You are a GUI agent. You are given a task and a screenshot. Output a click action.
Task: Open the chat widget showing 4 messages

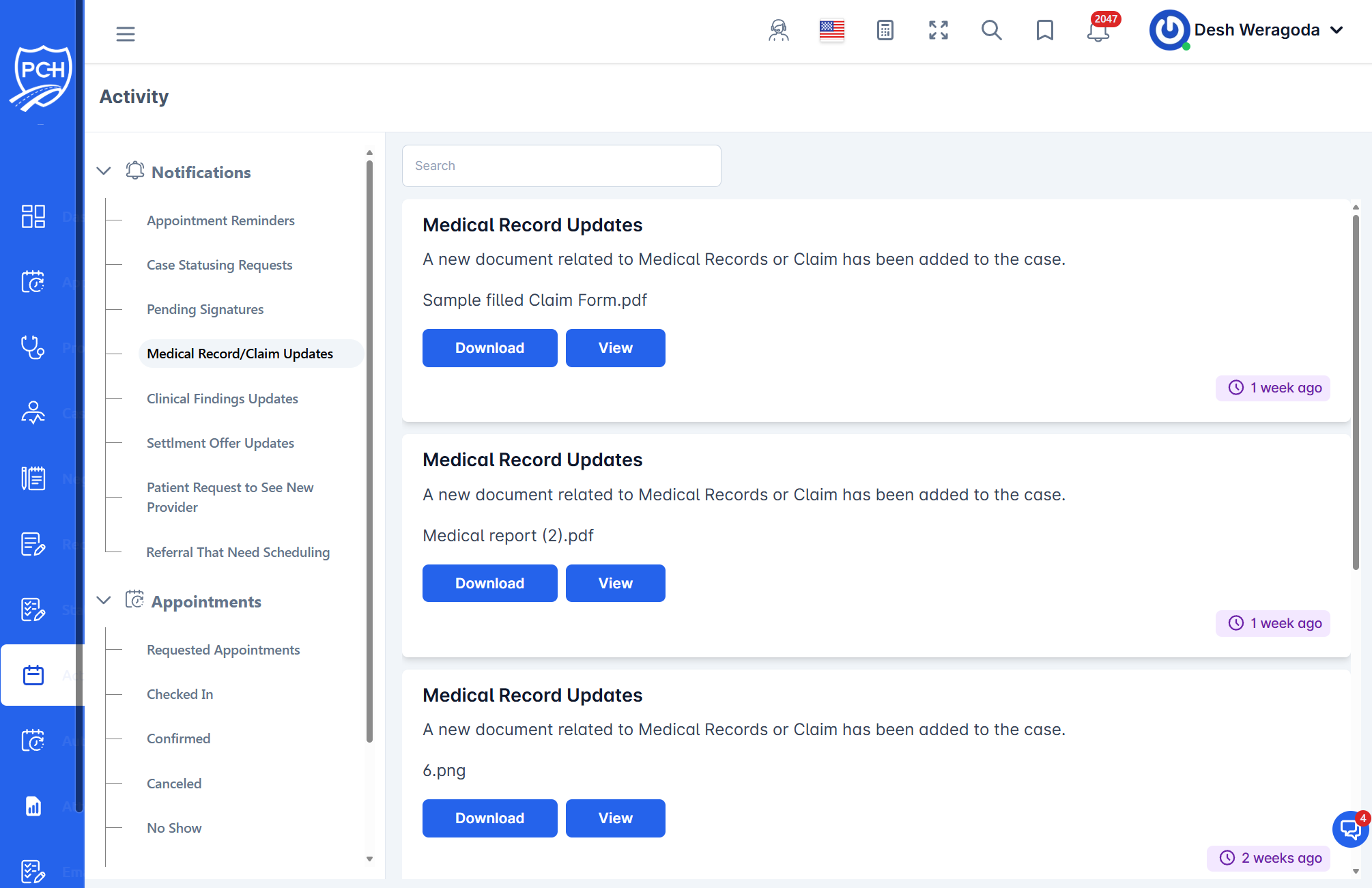1349,829
